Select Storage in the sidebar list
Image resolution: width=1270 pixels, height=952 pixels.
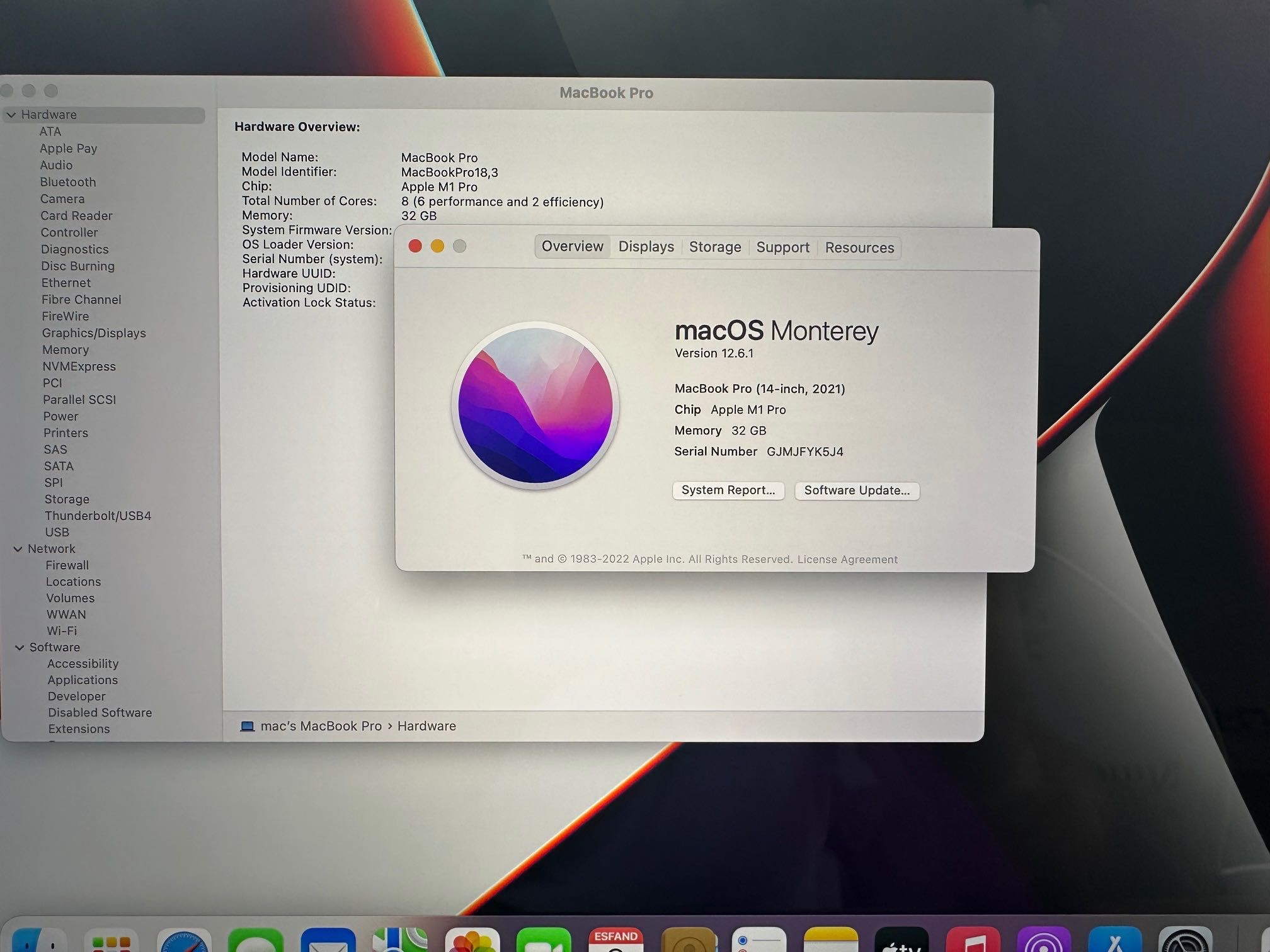pyautogui.click(x=67, y=499)
